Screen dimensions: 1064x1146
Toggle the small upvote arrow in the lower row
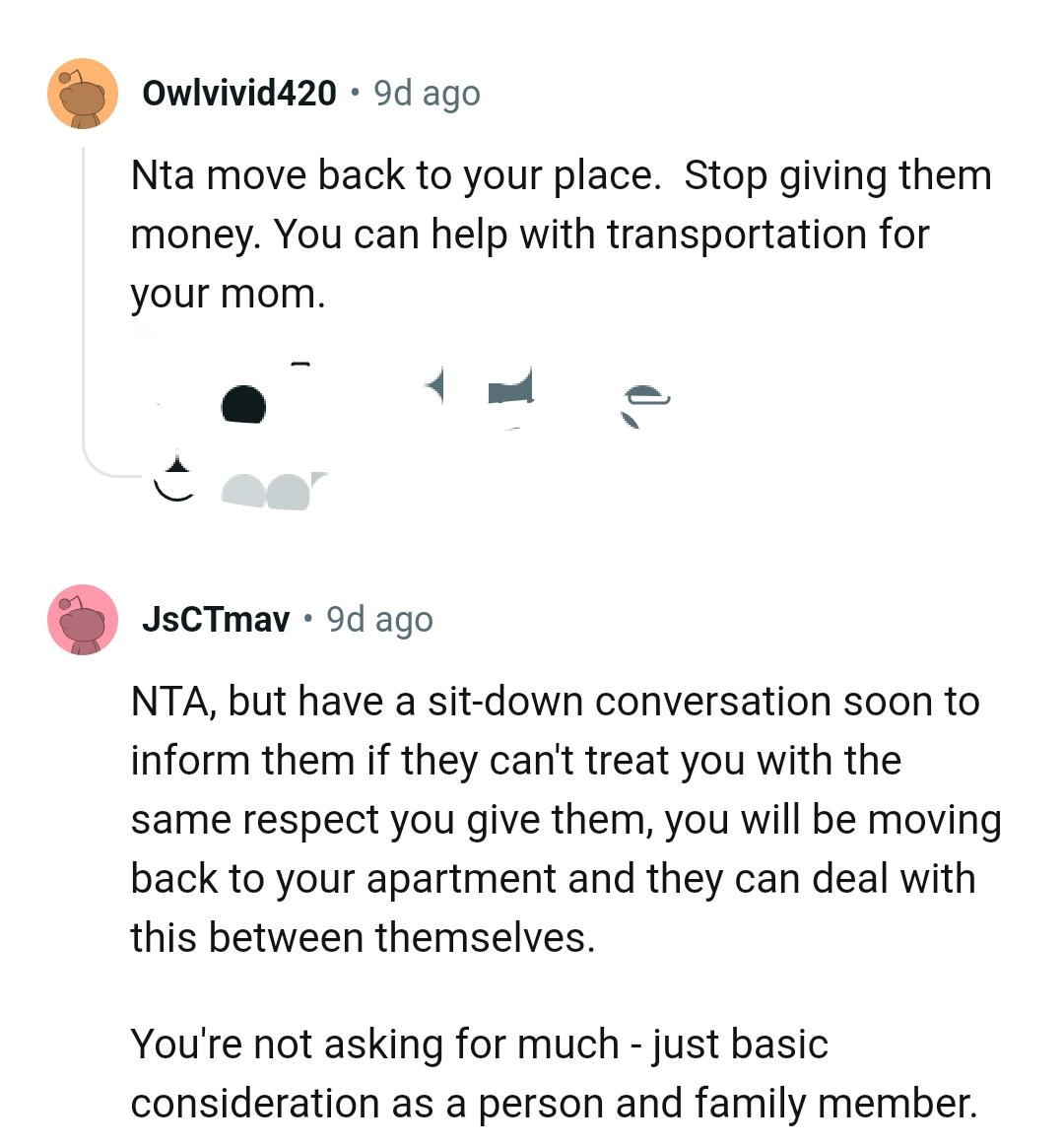pos(177,471)
